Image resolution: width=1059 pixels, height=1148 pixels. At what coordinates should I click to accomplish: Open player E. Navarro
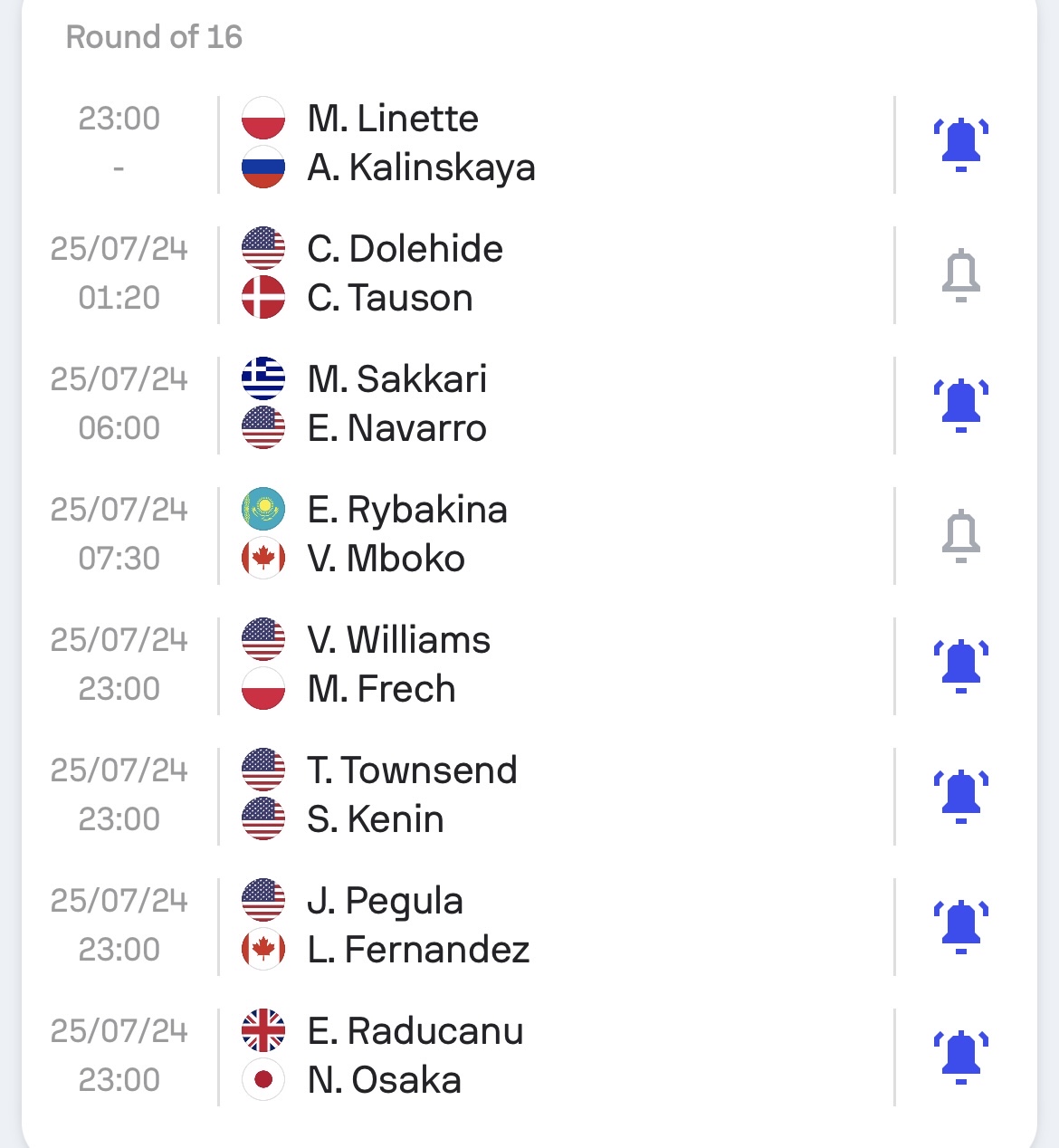pyautogui.click(x=396, y=428)
